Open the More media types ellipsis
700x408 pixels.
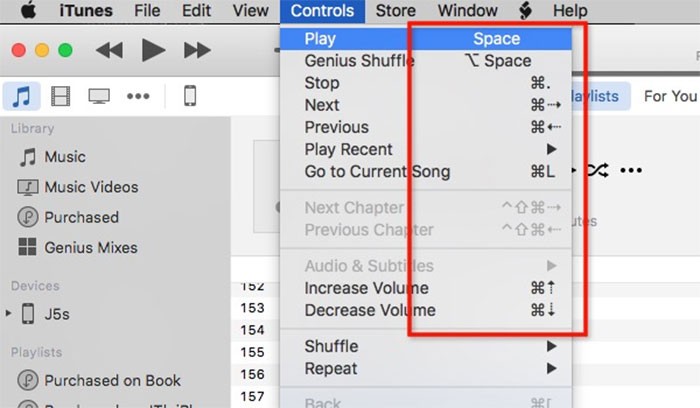137,96
